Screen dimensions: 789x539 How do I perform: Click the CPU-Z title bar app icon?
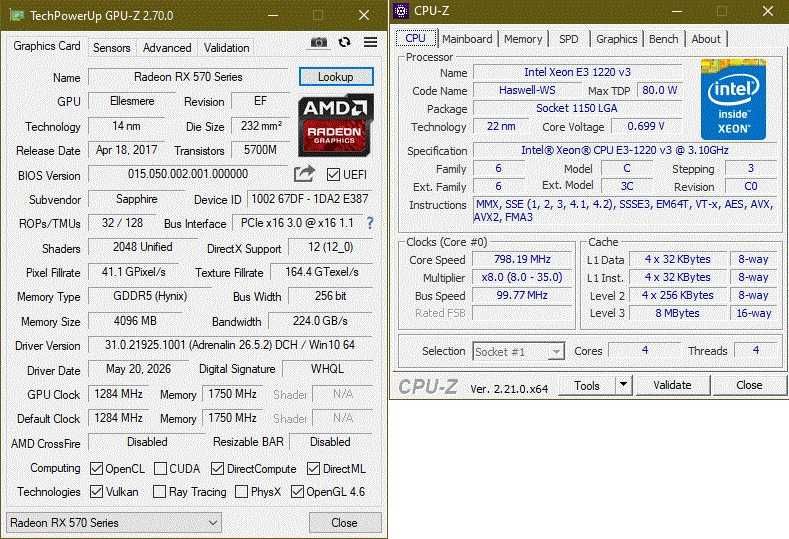coord(401,11)
